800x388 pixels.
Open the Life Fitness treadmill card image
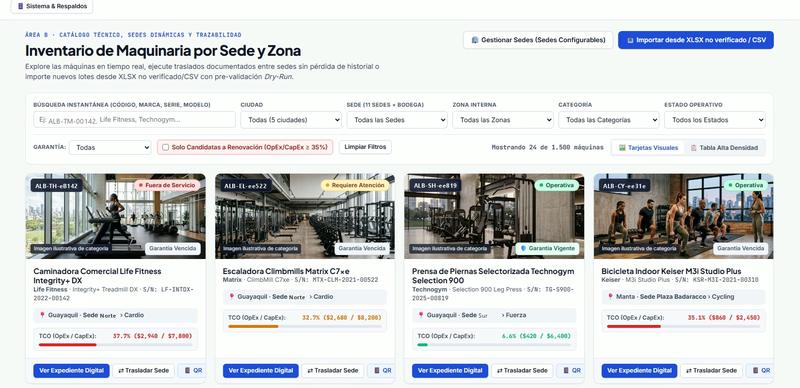[x=115, y=216]
